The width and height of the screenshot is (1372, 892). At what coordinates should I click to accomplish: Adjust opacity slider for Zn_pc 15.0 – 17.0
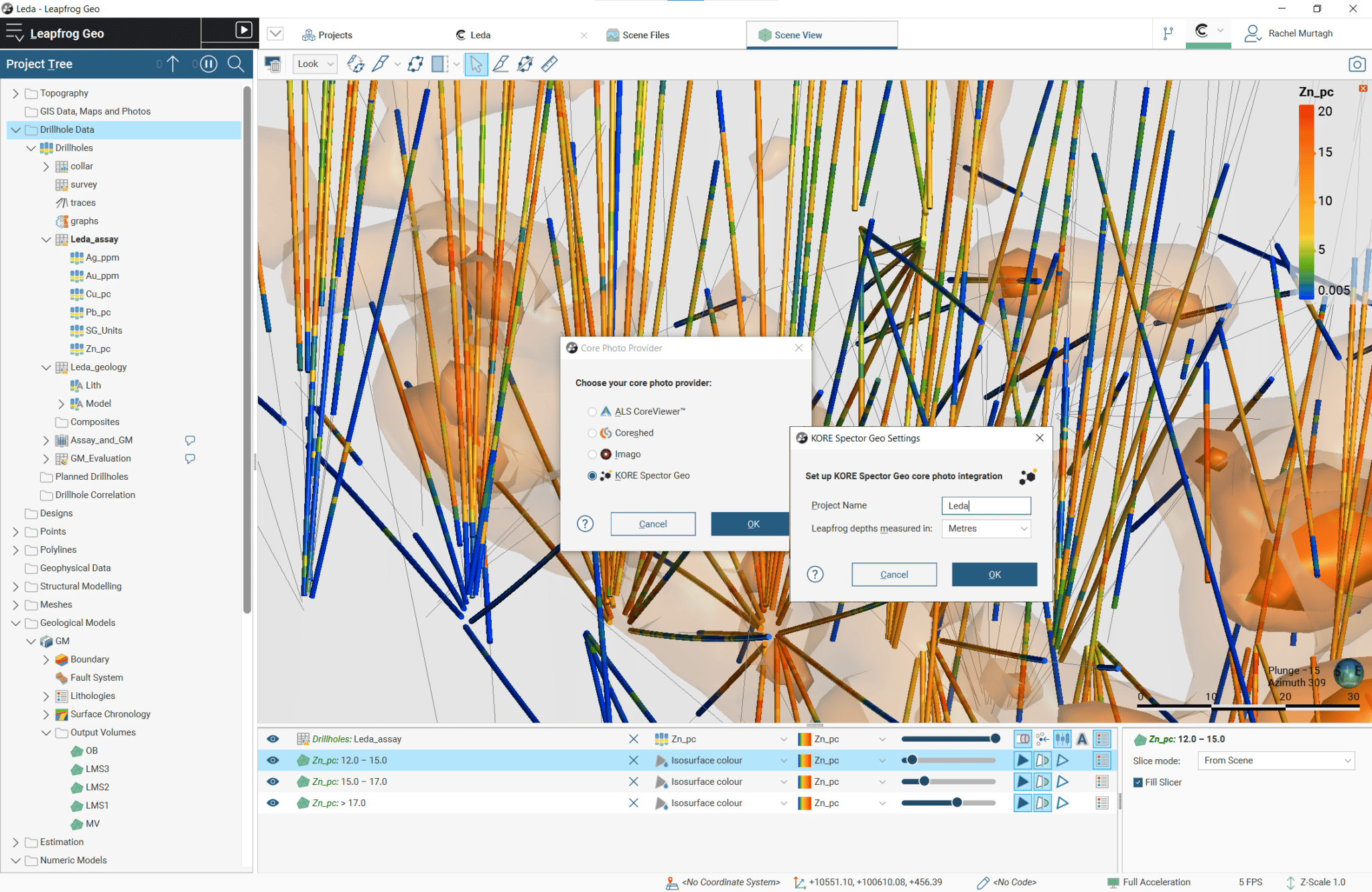[949, 781]
